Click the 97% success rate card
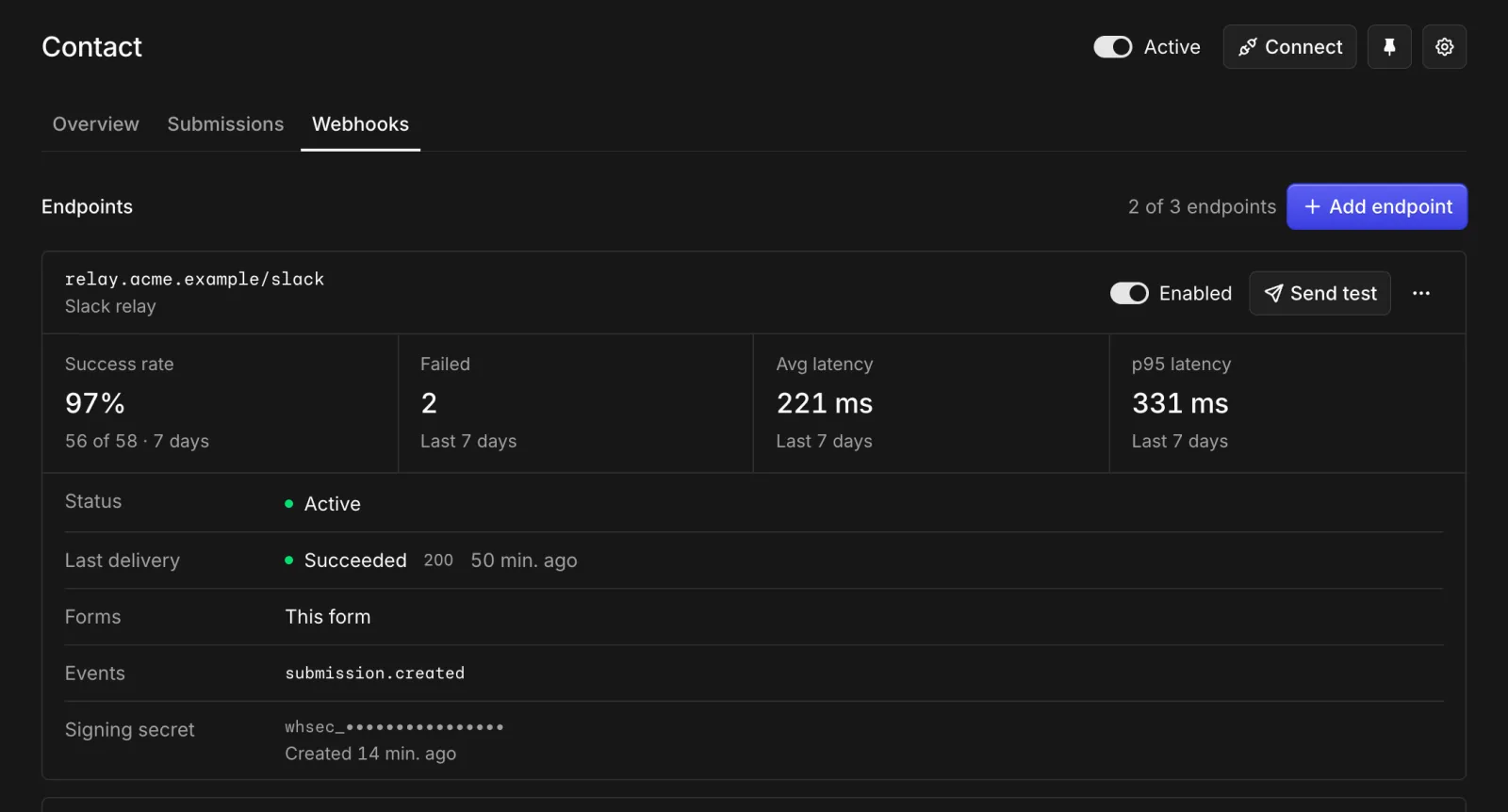The height and width of the screenshot is (812, 1508). pyautogui.click(x=221, y=403)
